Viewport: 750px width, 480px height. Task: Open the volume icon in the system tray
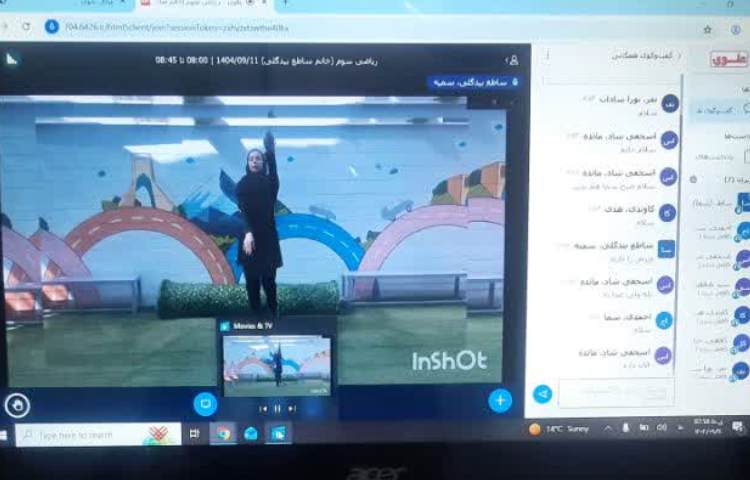pos(662,427)
